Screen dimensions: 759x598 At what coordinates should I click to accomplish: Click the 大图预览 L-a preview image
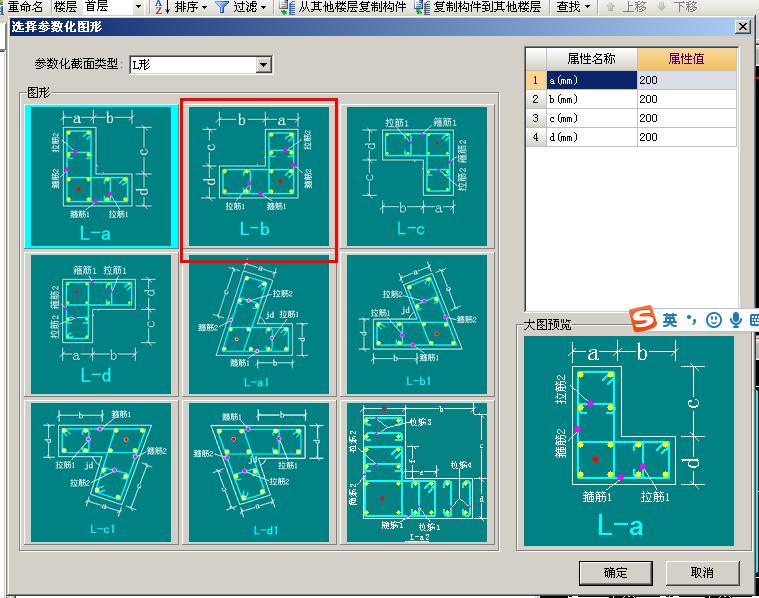[x=629, y=441]
